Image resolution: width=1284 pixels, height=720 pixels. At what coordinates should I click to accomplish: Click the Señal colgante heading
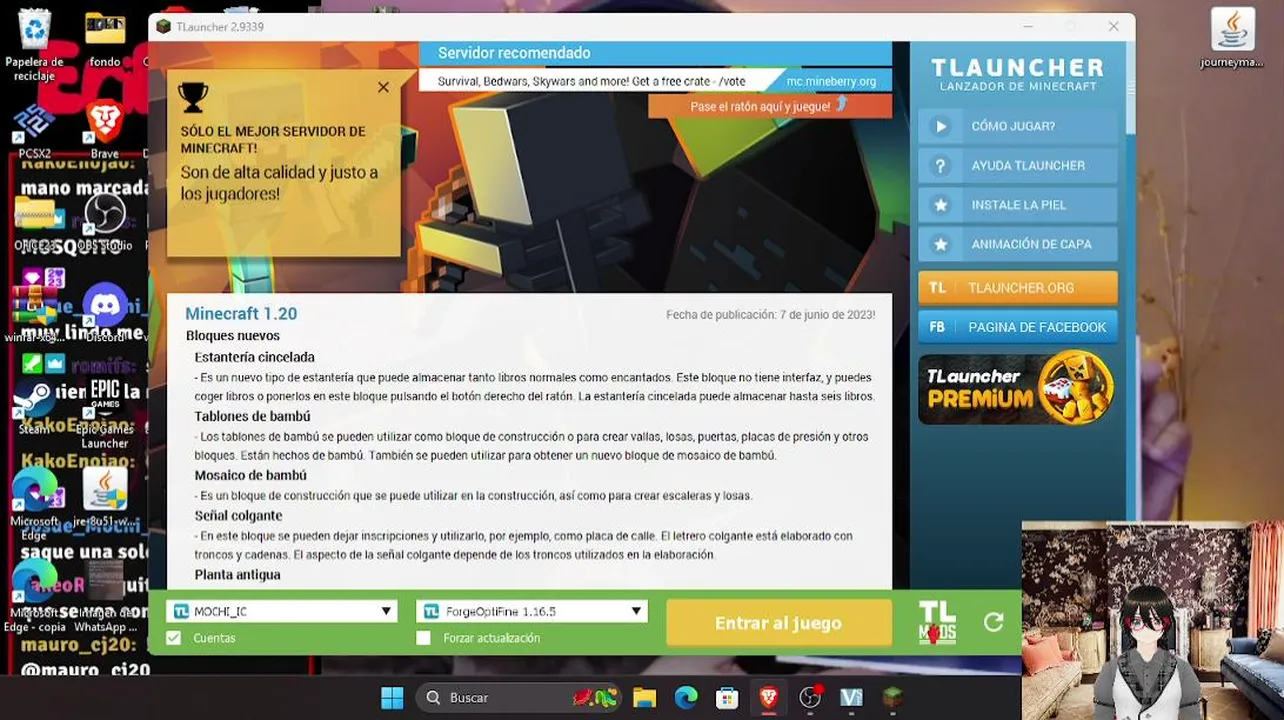click(x=238, y=516)
